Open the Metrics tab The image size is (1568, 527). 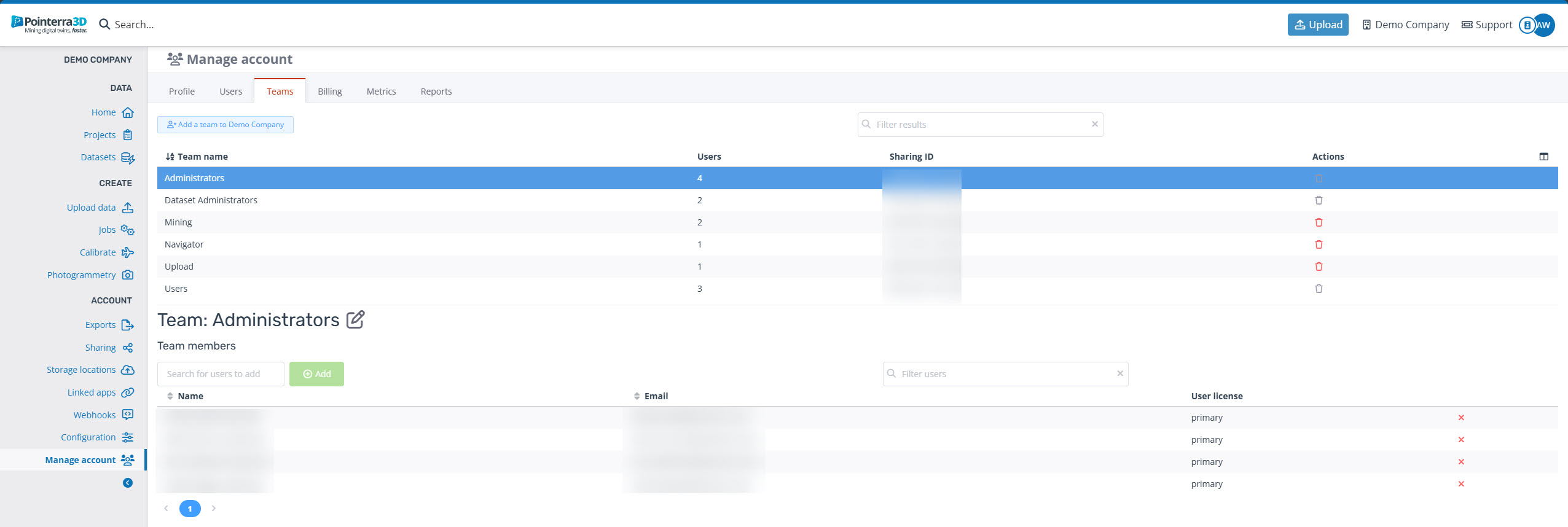[381, 92]
